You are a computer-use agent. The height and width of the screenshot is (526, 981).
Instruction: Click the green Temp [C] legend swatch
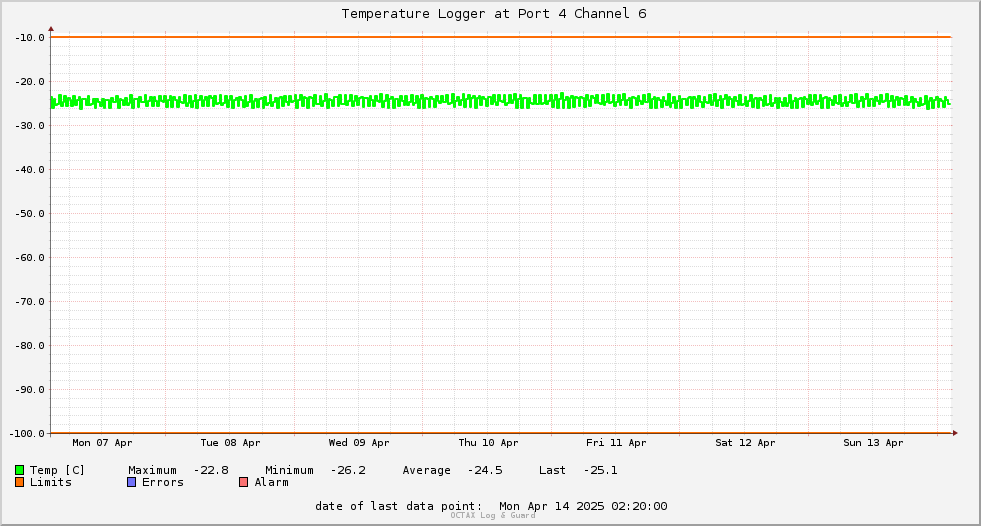(19, 470)
